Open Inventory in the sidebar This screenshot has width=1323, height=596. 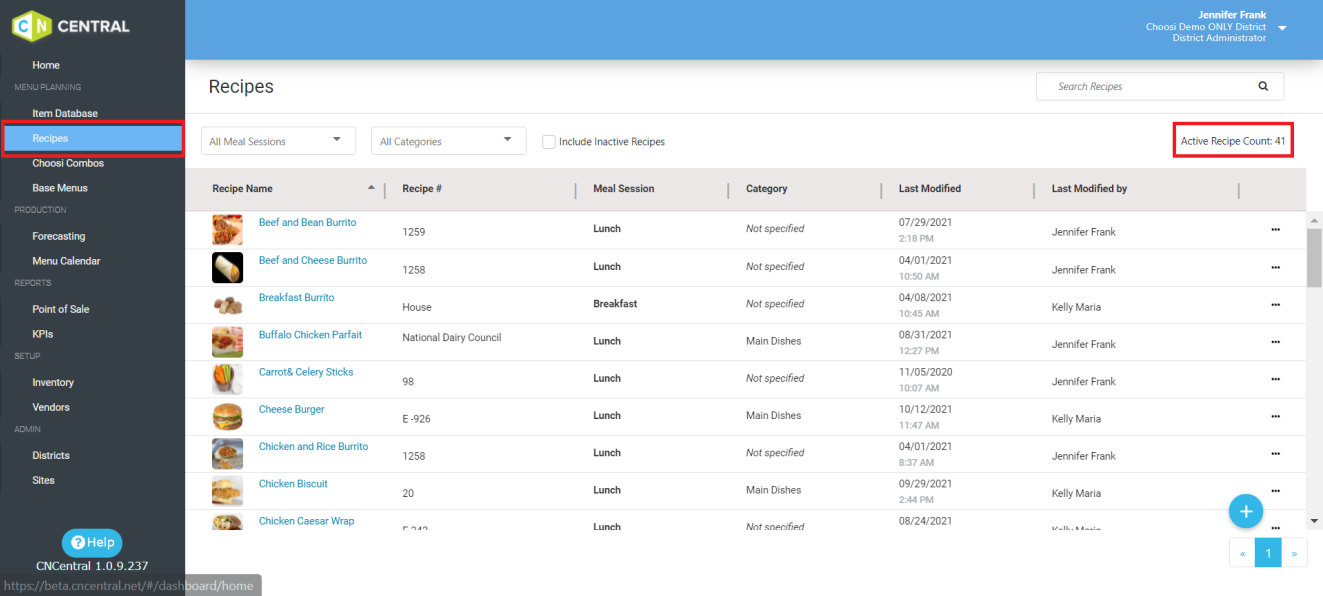click(53, 383)
